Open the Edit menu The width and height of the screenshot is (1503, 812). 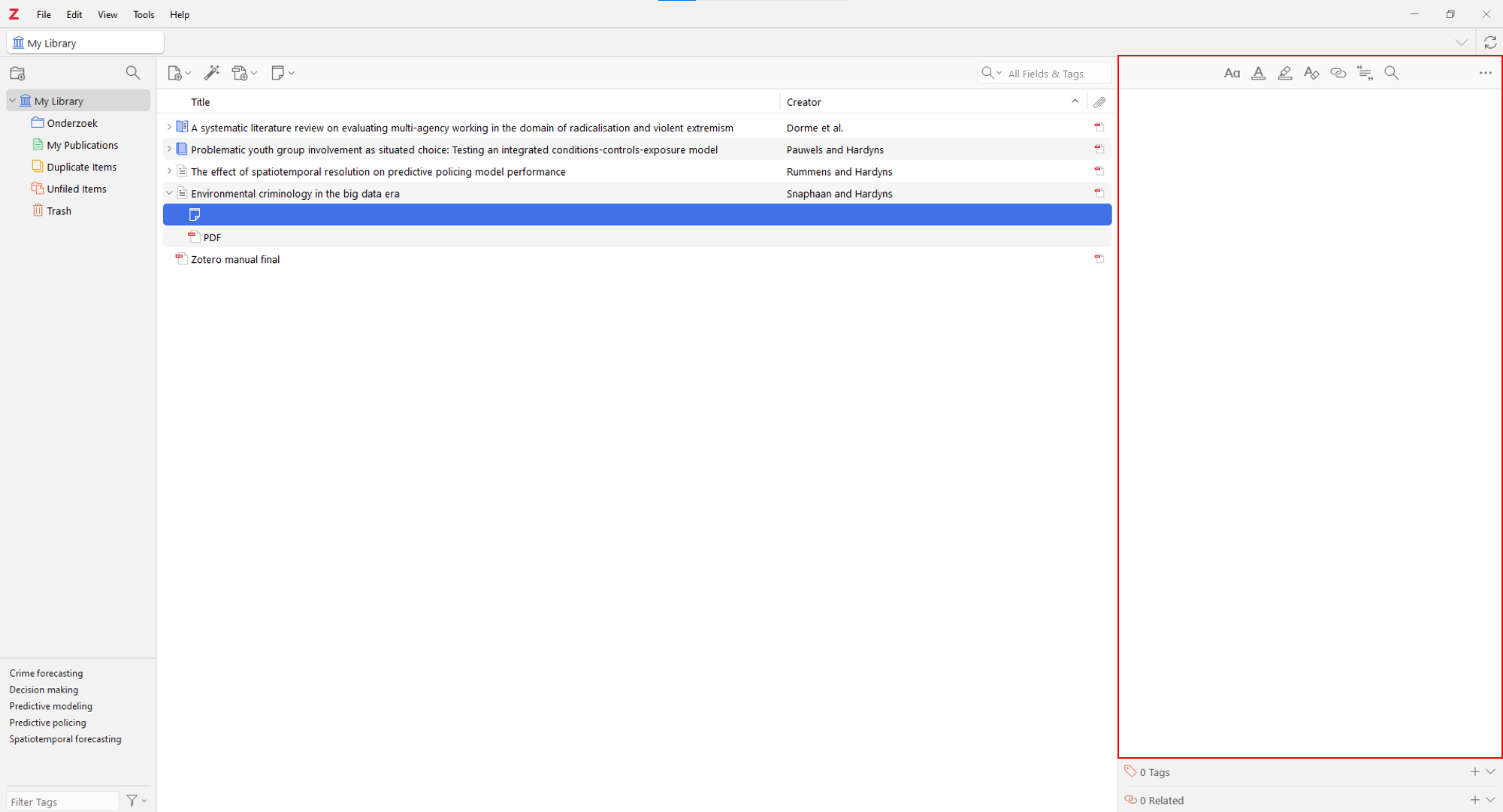tap(74, 14)
